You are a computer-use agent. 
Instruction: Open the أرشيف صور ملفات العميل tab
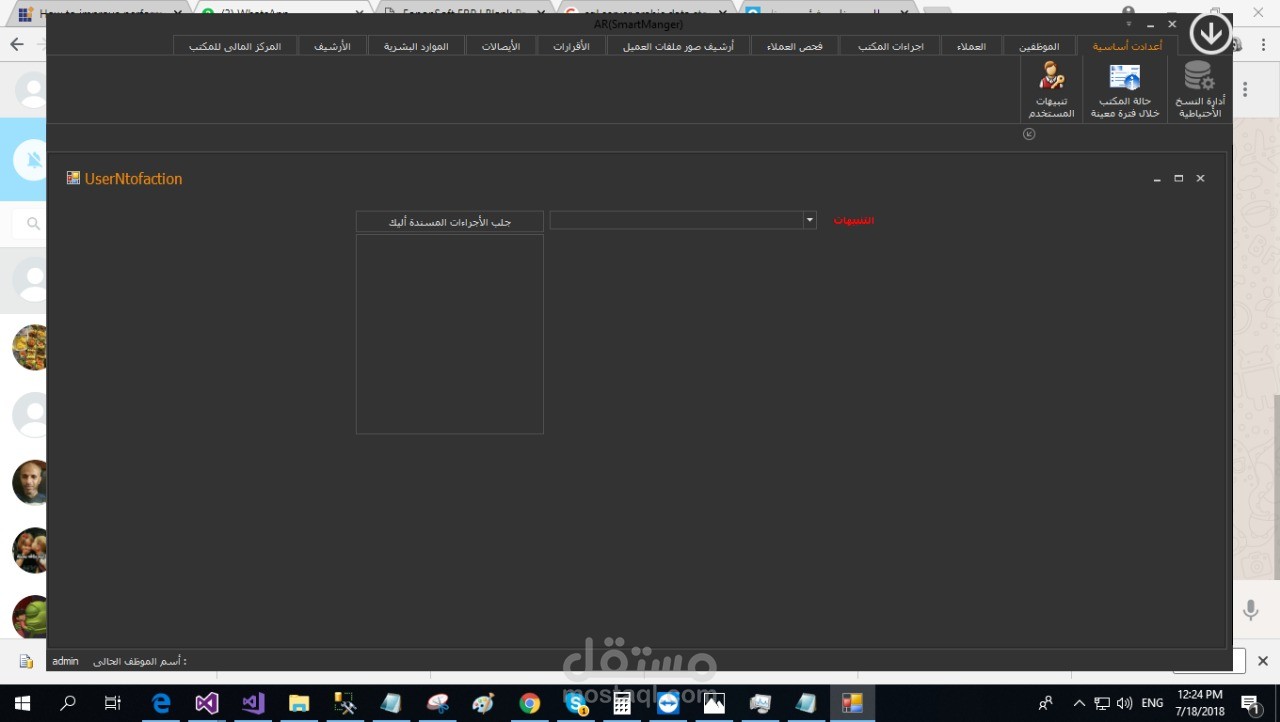click(678, 46)
